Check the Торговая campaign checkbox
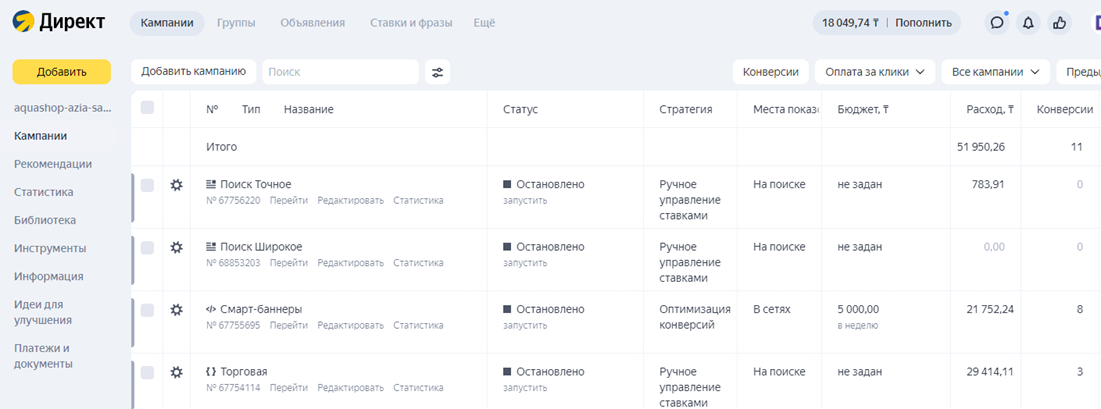Viewport: 1101px width, 409px height. (x=147, y=372)
